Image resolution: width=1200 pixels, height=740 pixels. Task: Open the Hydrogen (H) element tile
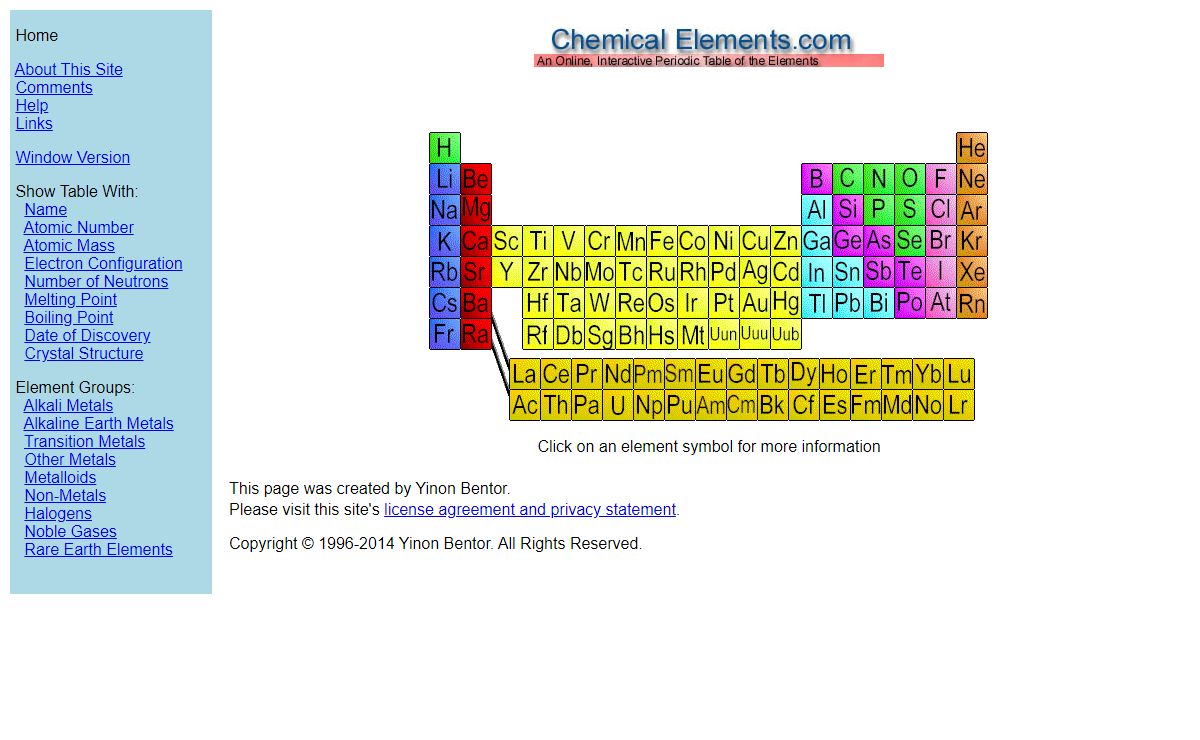[x=444, y=148]
